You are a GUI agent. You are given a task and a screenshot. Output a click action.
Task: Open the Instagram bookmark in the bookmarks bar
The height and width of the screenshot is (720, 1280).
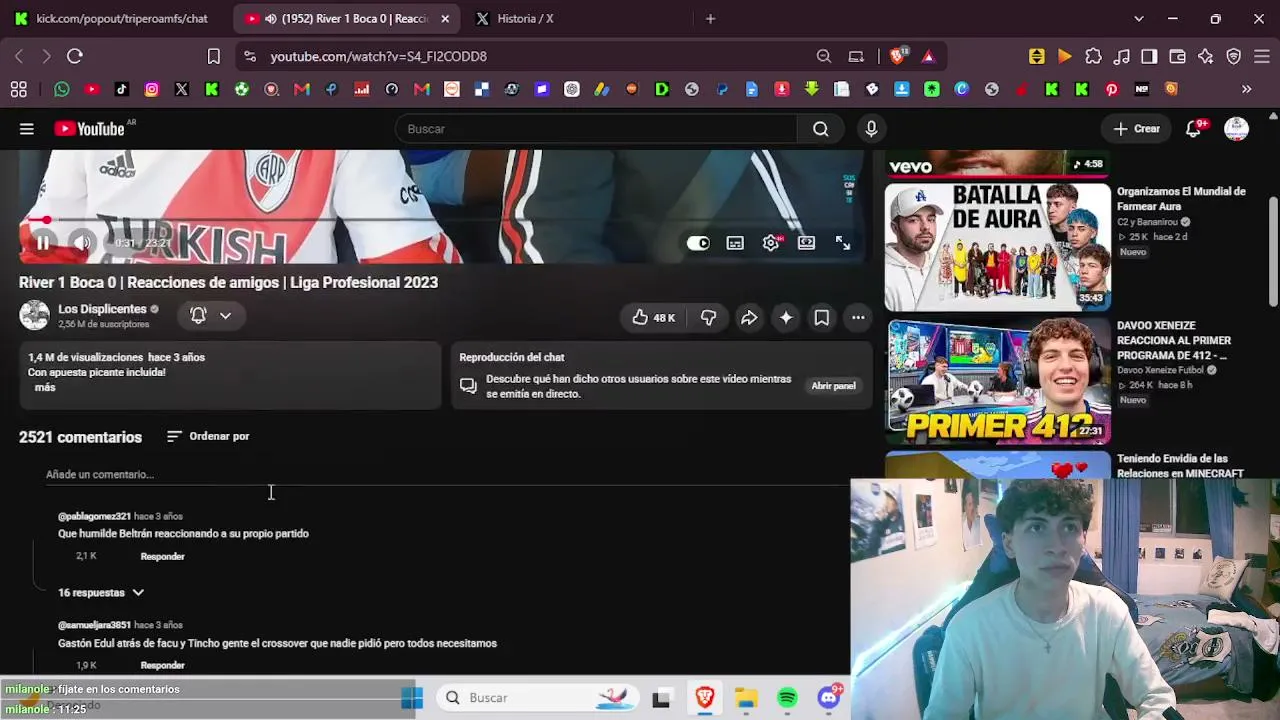pyautogui.click(x=152, y=89)
